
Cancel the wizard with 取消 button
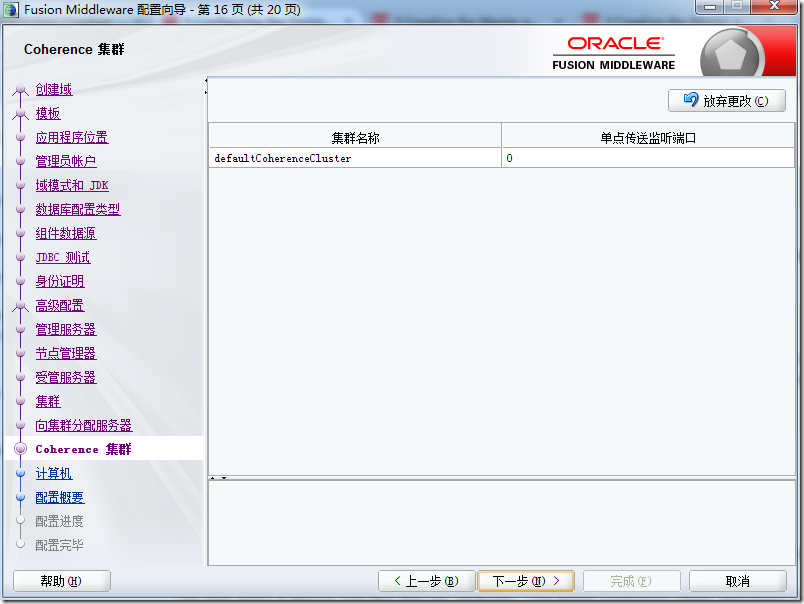(x=737, y=581)
